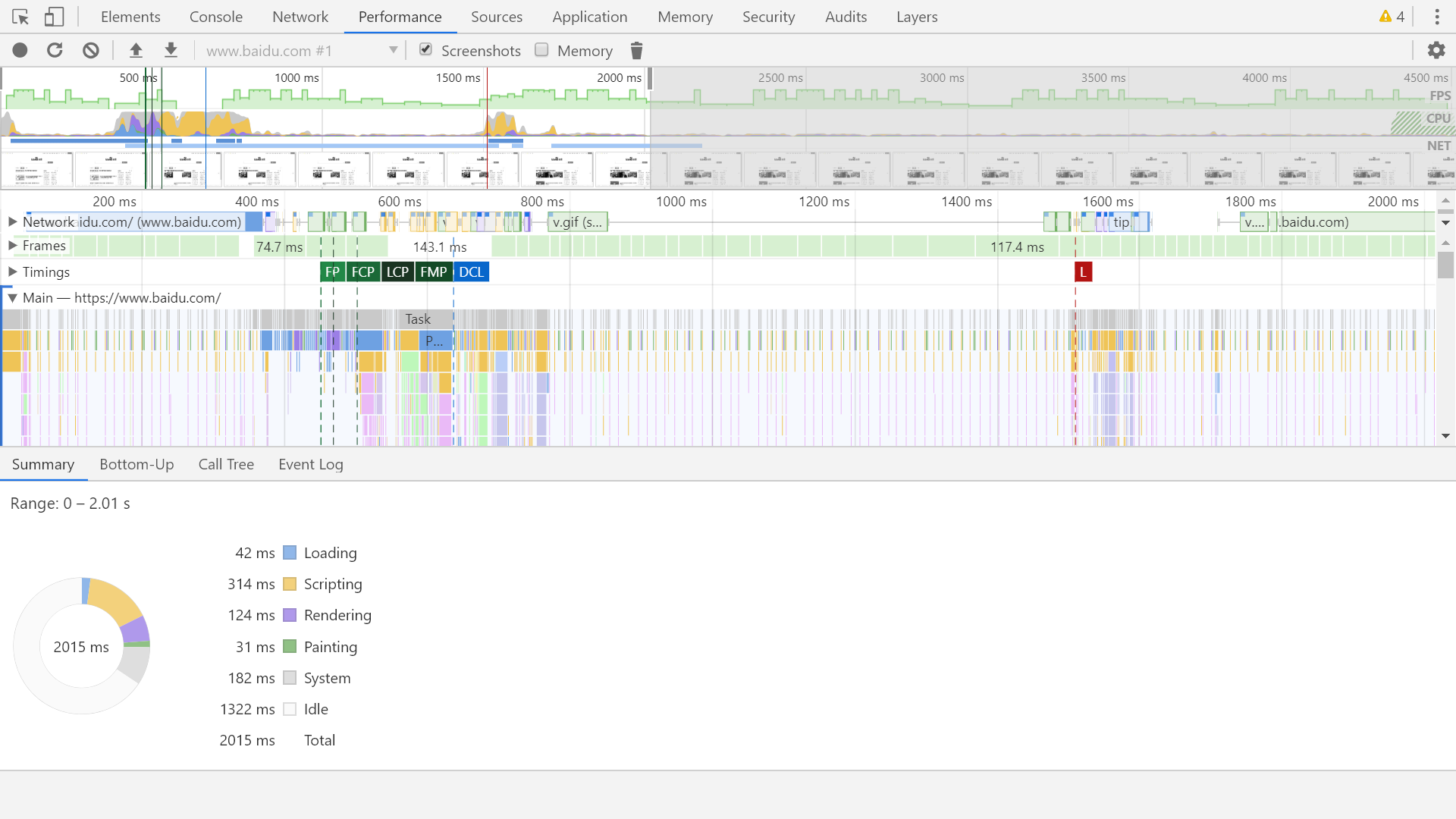Image resolution: width=1456 pixels, height=819 pixels.
Task: Click the save profile download icon
Action: pos(171,51)
